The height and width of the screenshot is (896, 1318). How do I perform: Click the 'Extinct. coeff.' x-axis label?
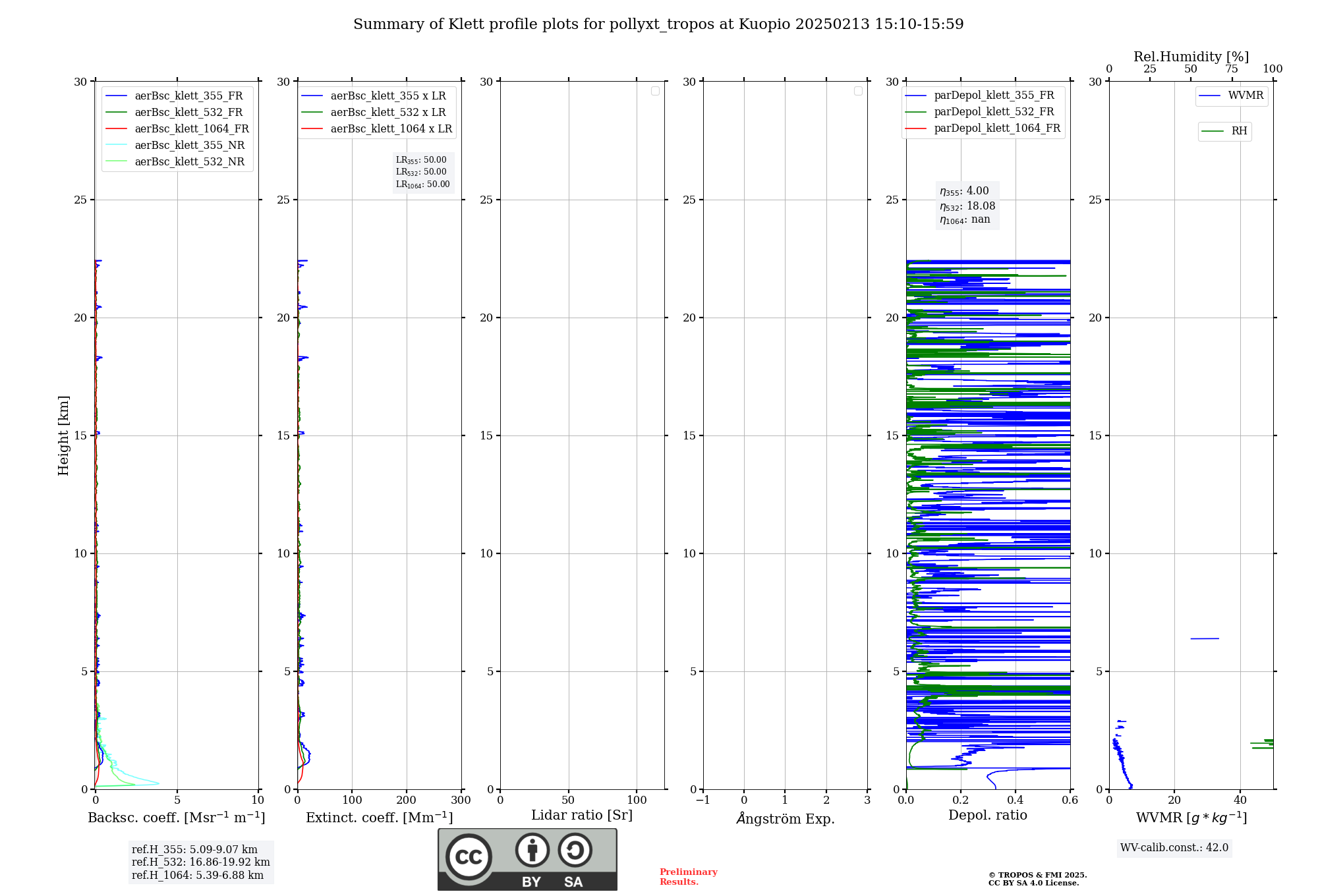point(380,818)
